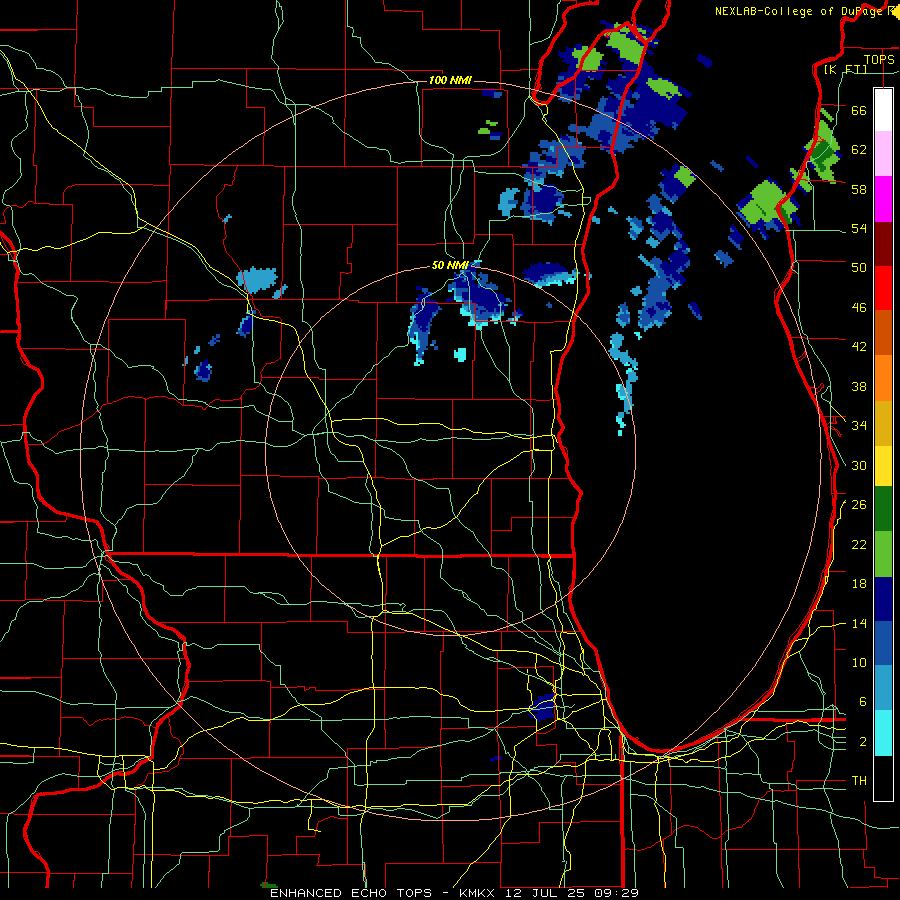Click the "50 NMI" range ring label
The image size is (900, 900).
click(x=451, y=265)
